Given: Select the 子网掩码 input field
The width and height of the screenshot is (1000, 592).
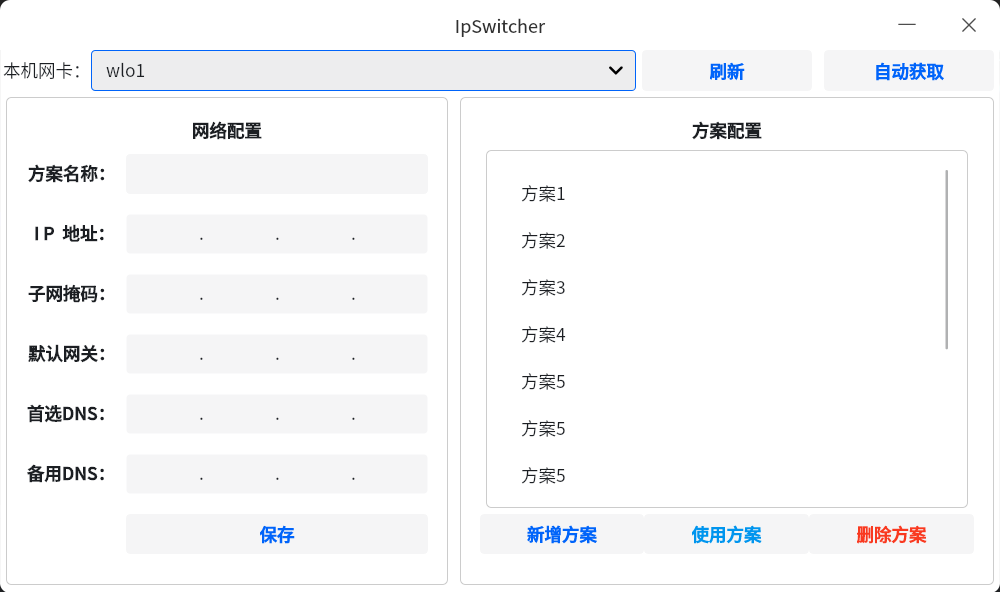Looking at the screenshot, I should [277, 294].
